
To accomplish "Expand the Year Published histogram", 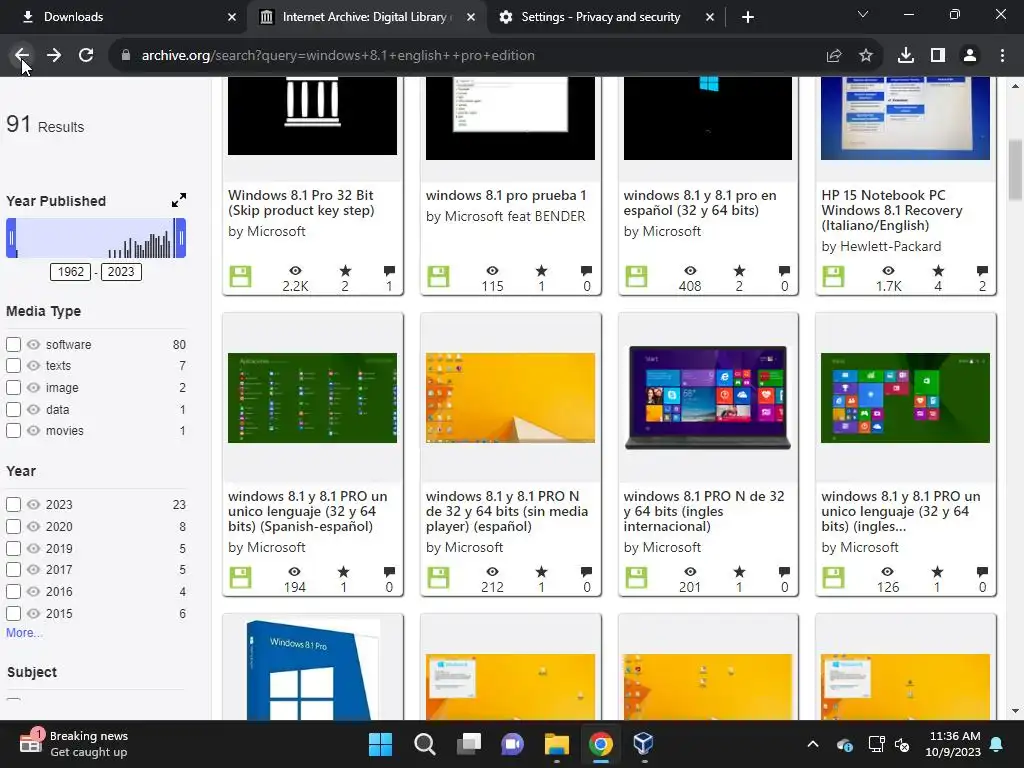I will 179,200.
